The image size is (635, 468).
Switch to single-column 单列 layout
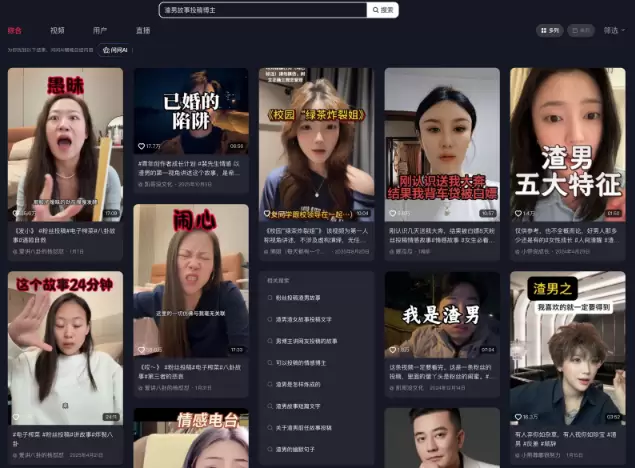pos(581,30)
